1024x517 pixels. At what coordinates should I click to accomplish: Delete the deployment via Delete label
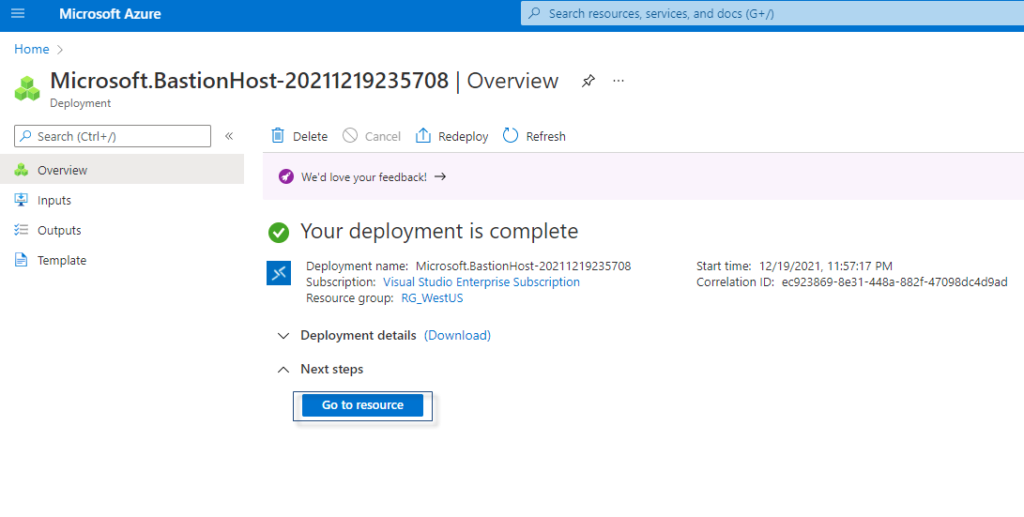coord(310,136)
